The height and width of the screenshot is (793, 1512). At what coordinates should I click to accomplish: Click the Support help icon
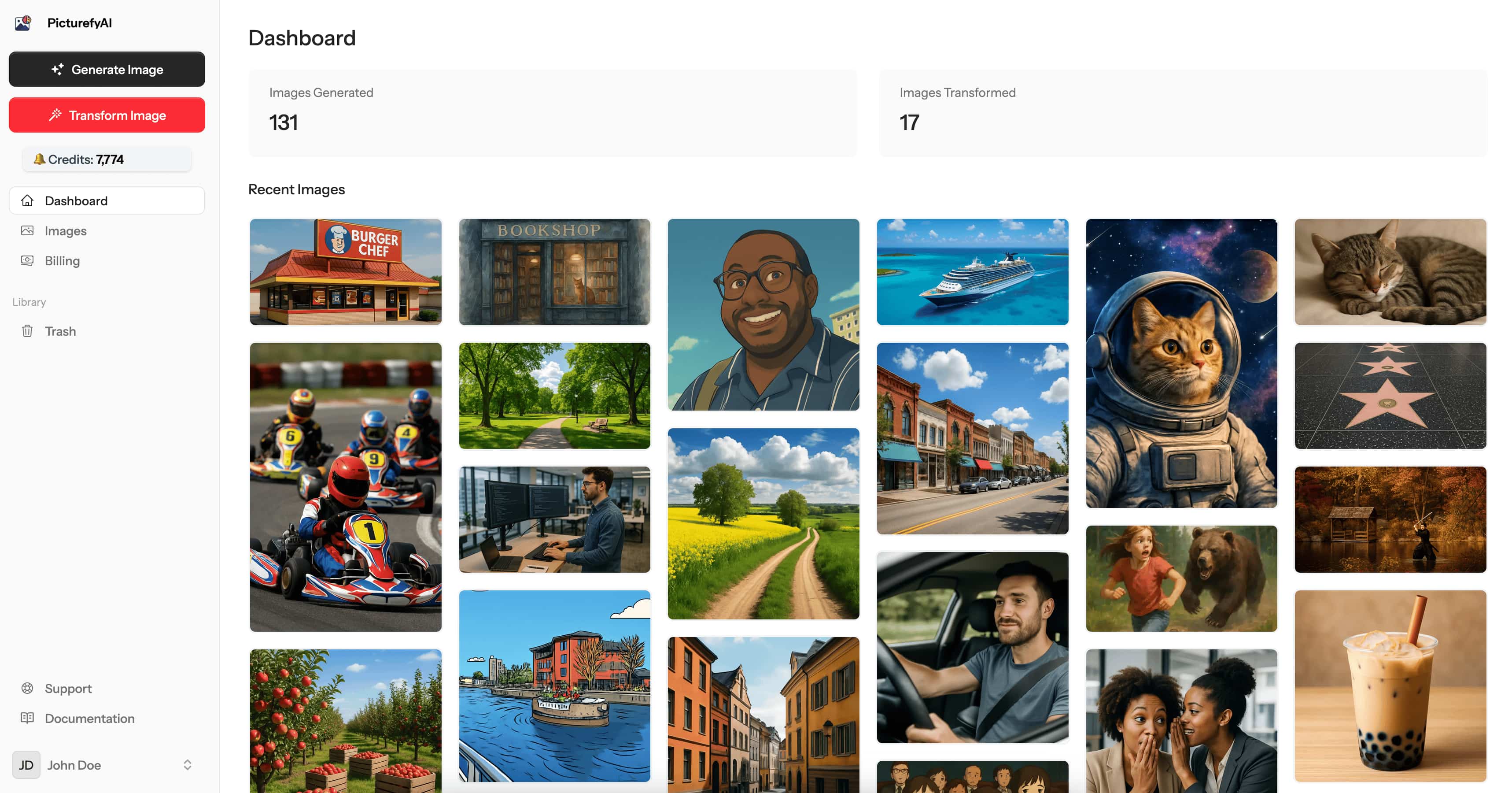tap(27, 689)
